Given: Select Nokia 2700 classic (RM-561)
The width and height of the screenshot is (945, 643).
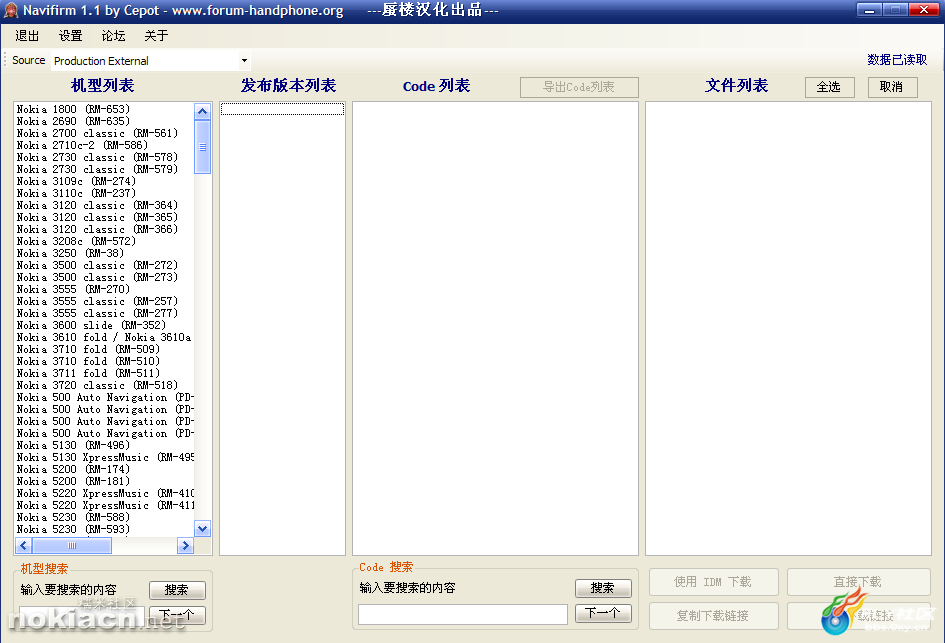Looking at the screenshot, I should tap(98, 133).
